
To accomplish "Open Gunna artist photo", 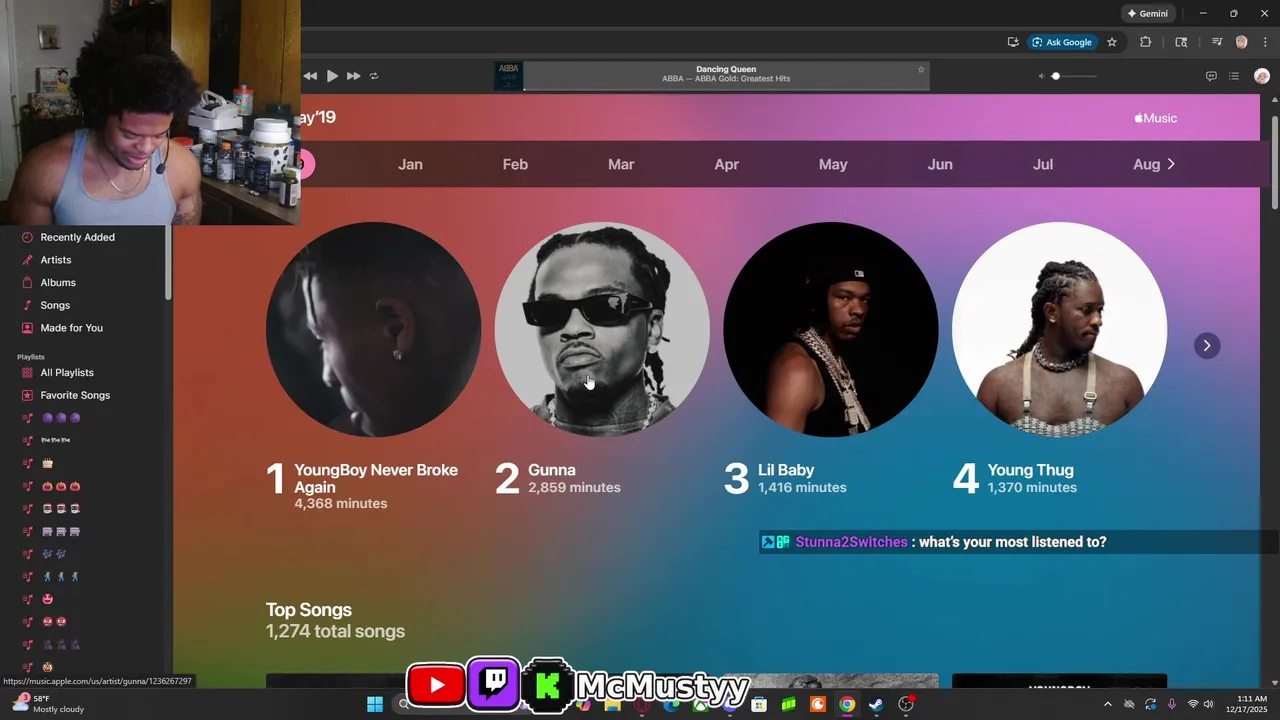I will [602, 329].
